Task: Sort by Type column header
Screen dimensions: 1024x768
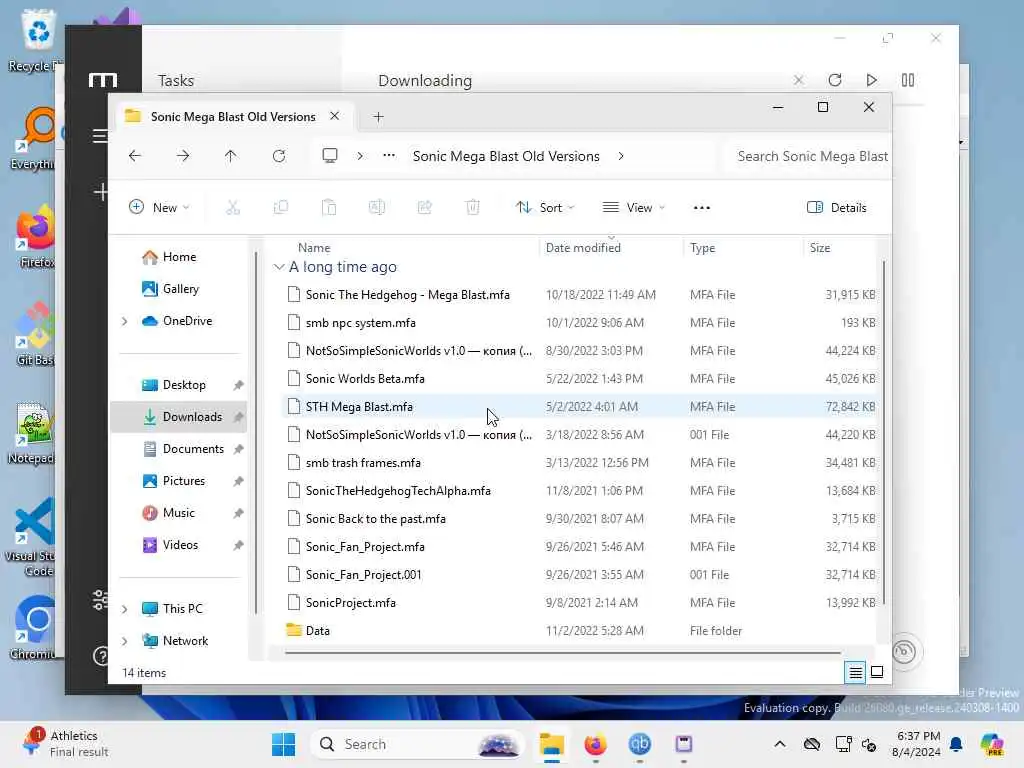Action: click(703, 248)
